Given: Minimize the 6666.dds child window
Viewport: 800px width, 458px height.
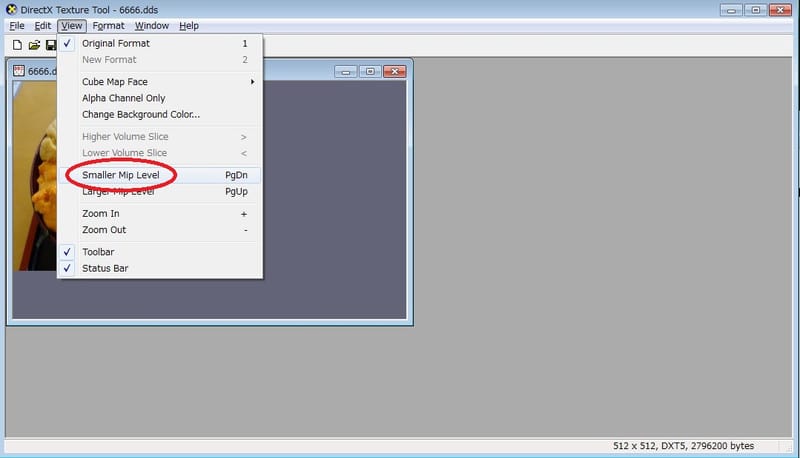Looking at the screenshot, I should 347,71.
